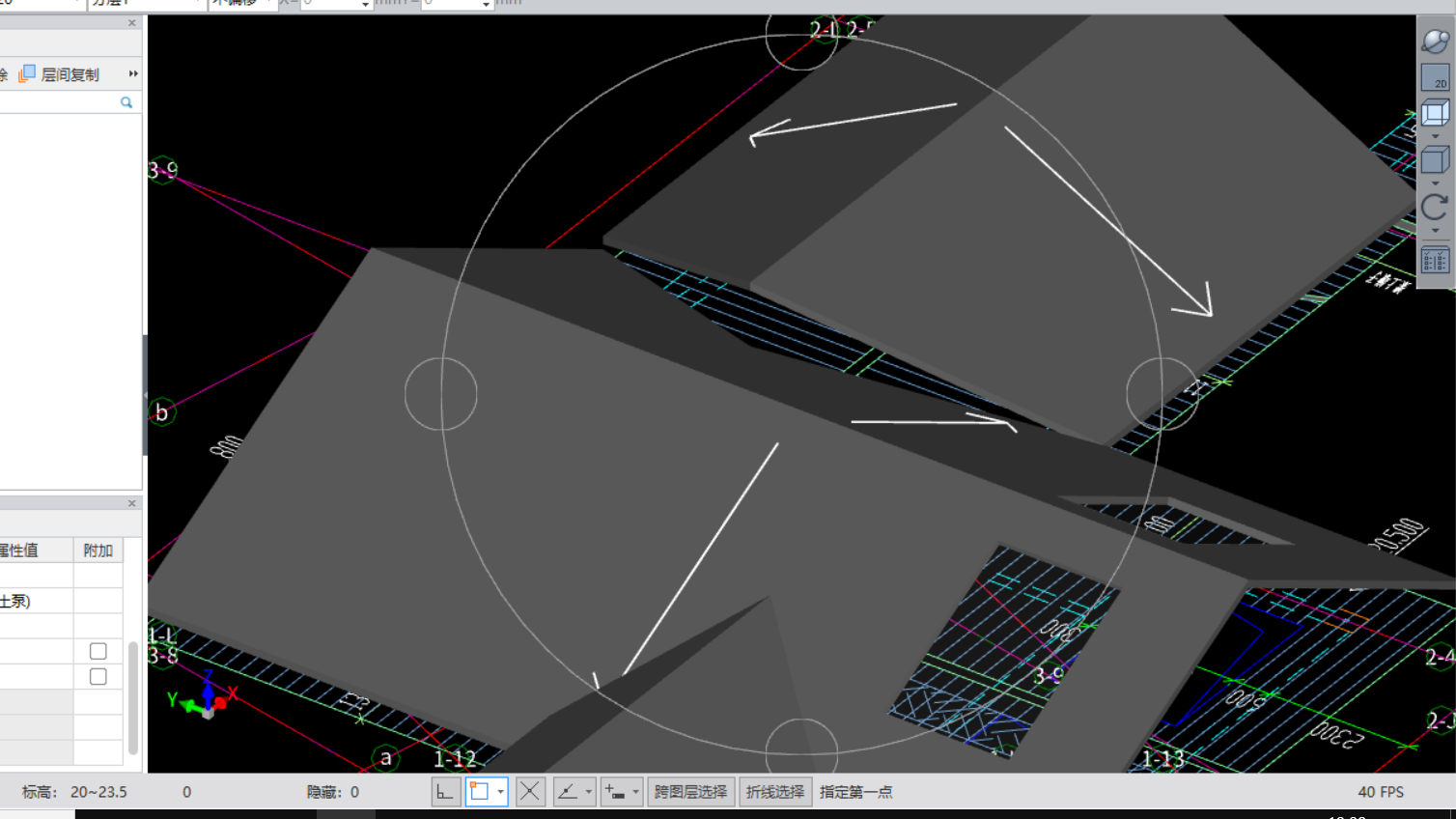Click the 层间复制 button
The height and width of the screenshot is (819, 1456).
tap(59, 74)
